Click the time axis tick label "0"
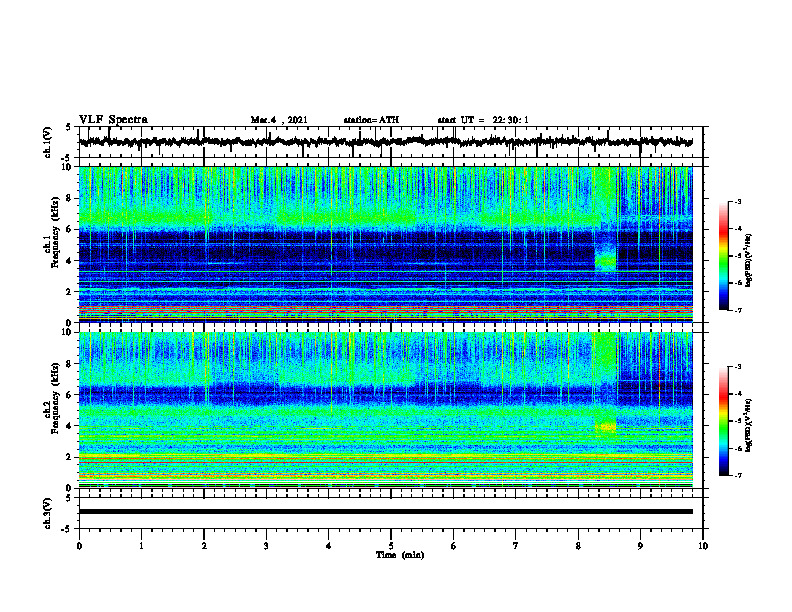 (x=79, y=546)
